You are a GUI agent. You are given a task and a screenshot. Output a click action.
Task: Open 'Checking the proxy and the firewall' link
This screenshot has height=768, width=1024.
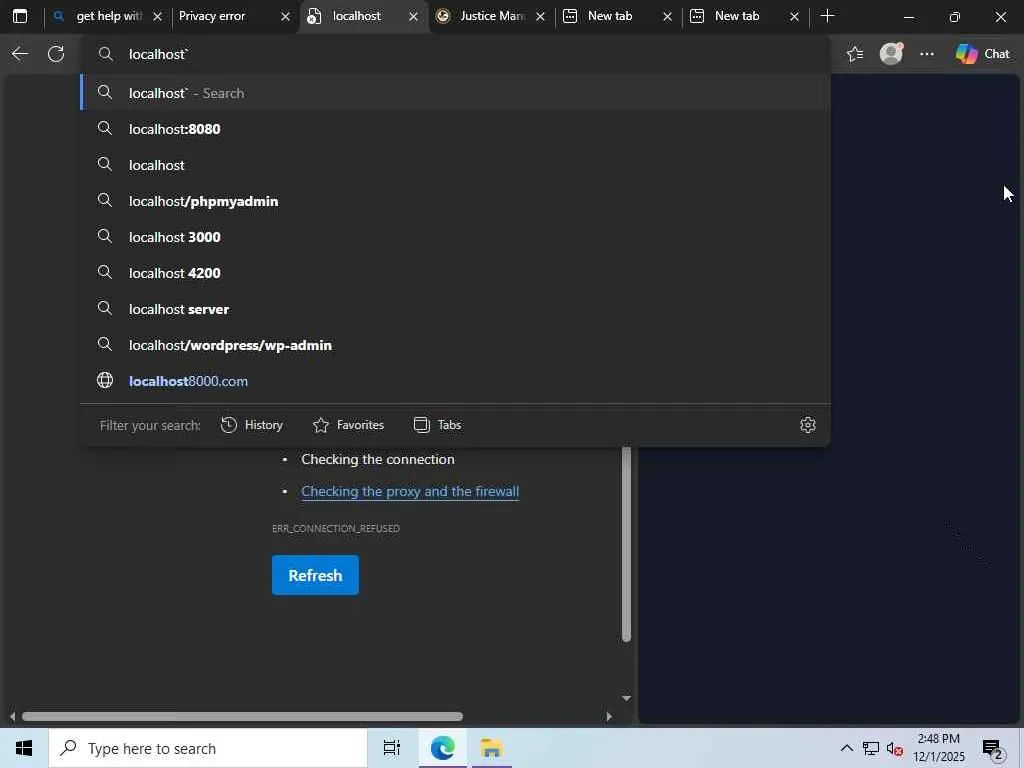[410, 492]
